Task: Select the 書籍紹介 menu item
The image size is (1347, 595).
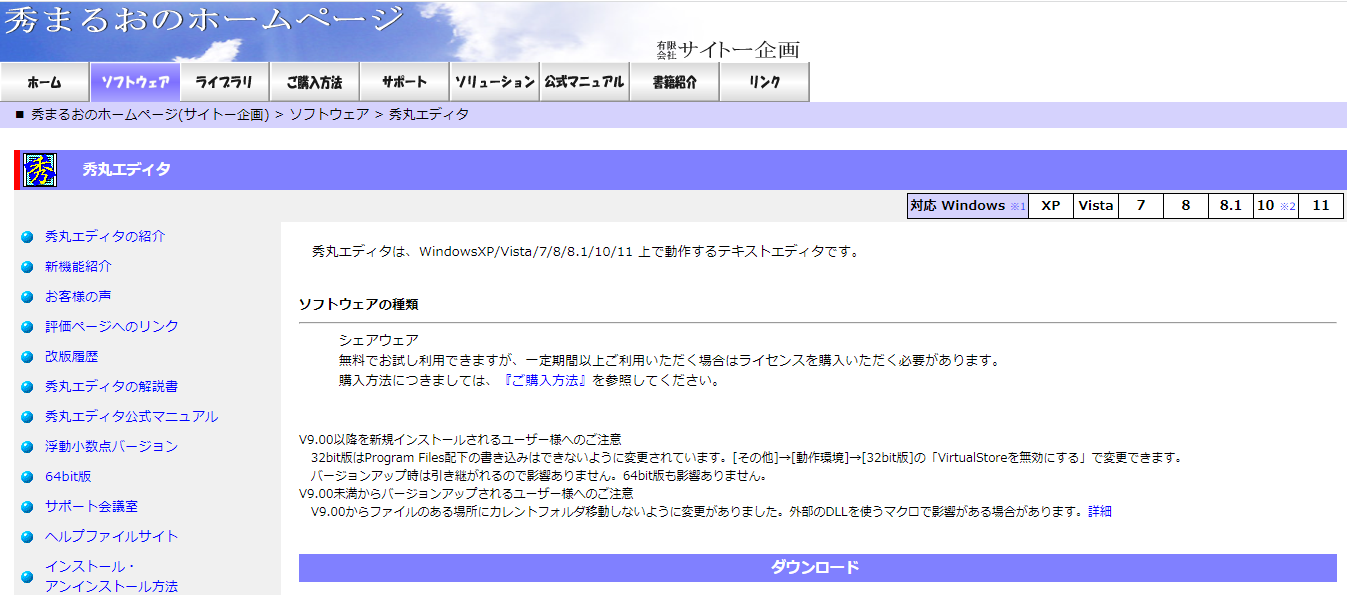Action: click(673, 82)
